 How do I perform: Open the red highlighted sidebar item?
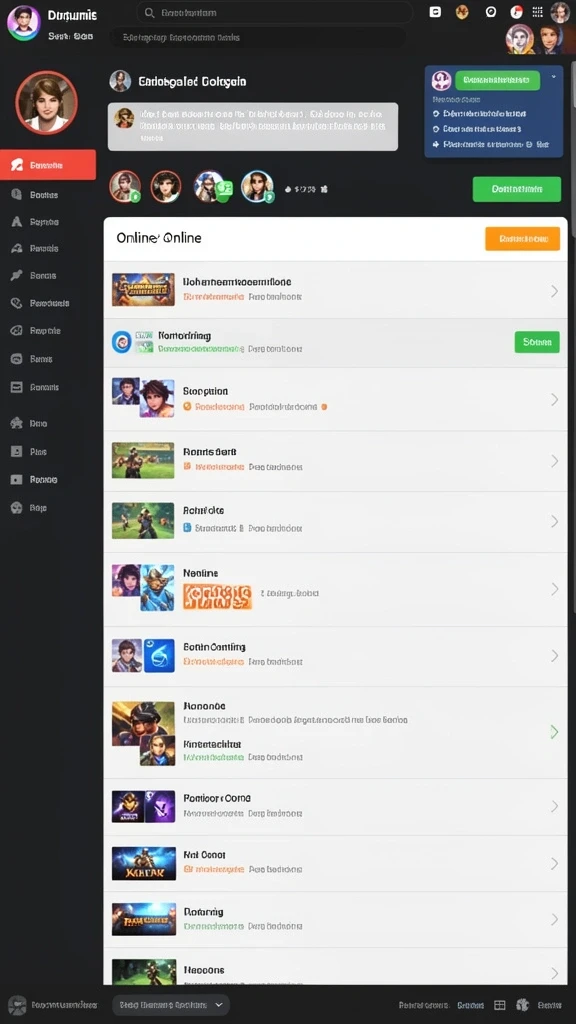(x=48, y=165)
